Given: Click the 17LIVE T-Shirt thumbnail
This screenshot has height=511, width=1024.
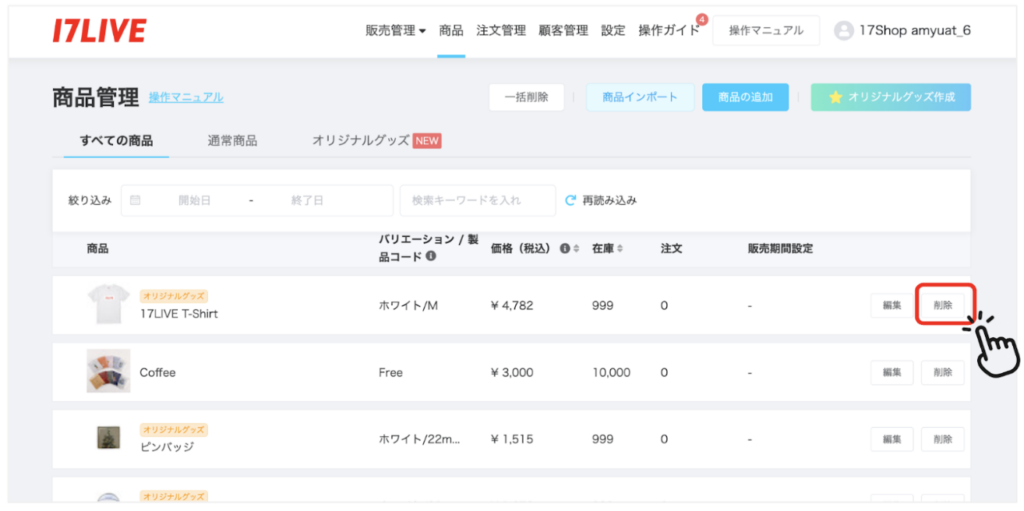Looking at the screenshot, I should pyautogui.click(x=108, y=305).
